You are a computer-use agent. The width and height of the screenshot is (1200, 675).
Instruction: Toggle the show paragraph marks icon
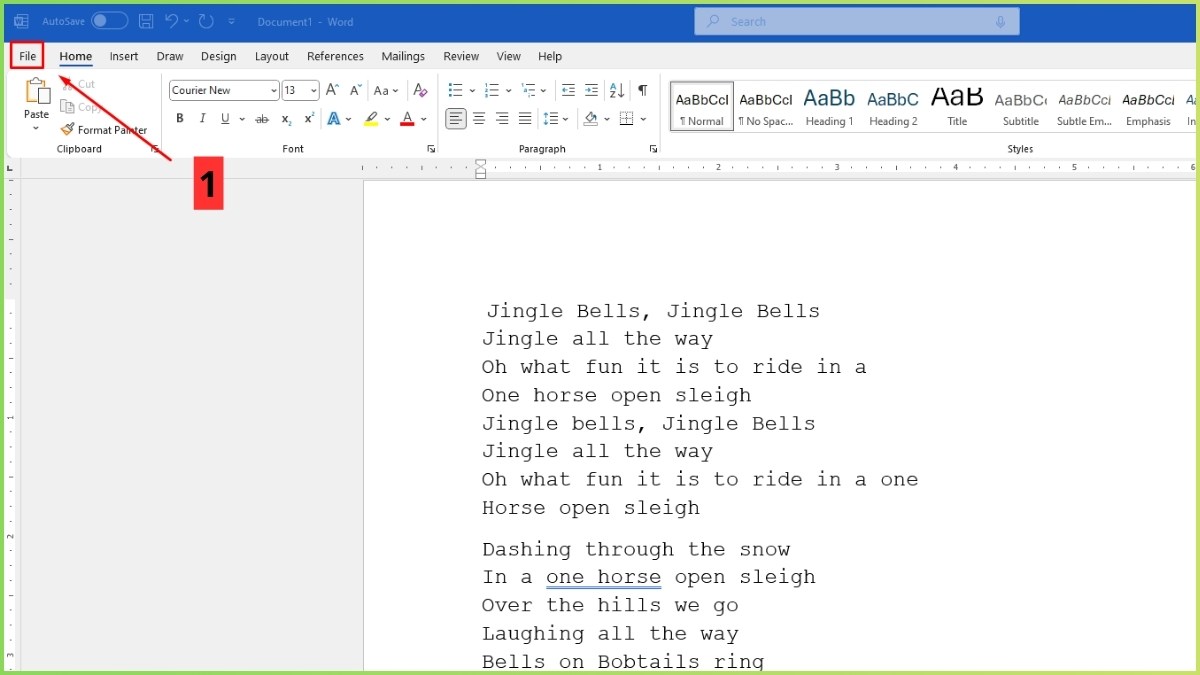tap(643, 89)
